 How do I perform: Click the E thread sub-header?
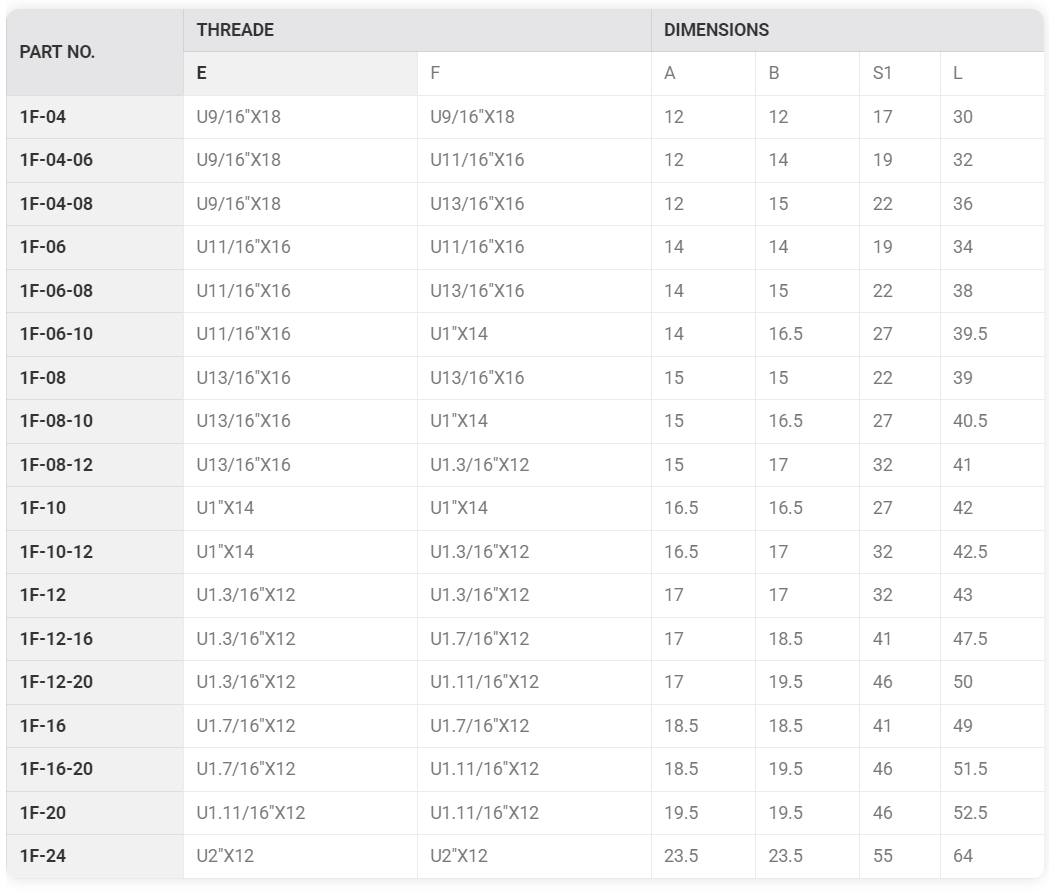(300, 74)
